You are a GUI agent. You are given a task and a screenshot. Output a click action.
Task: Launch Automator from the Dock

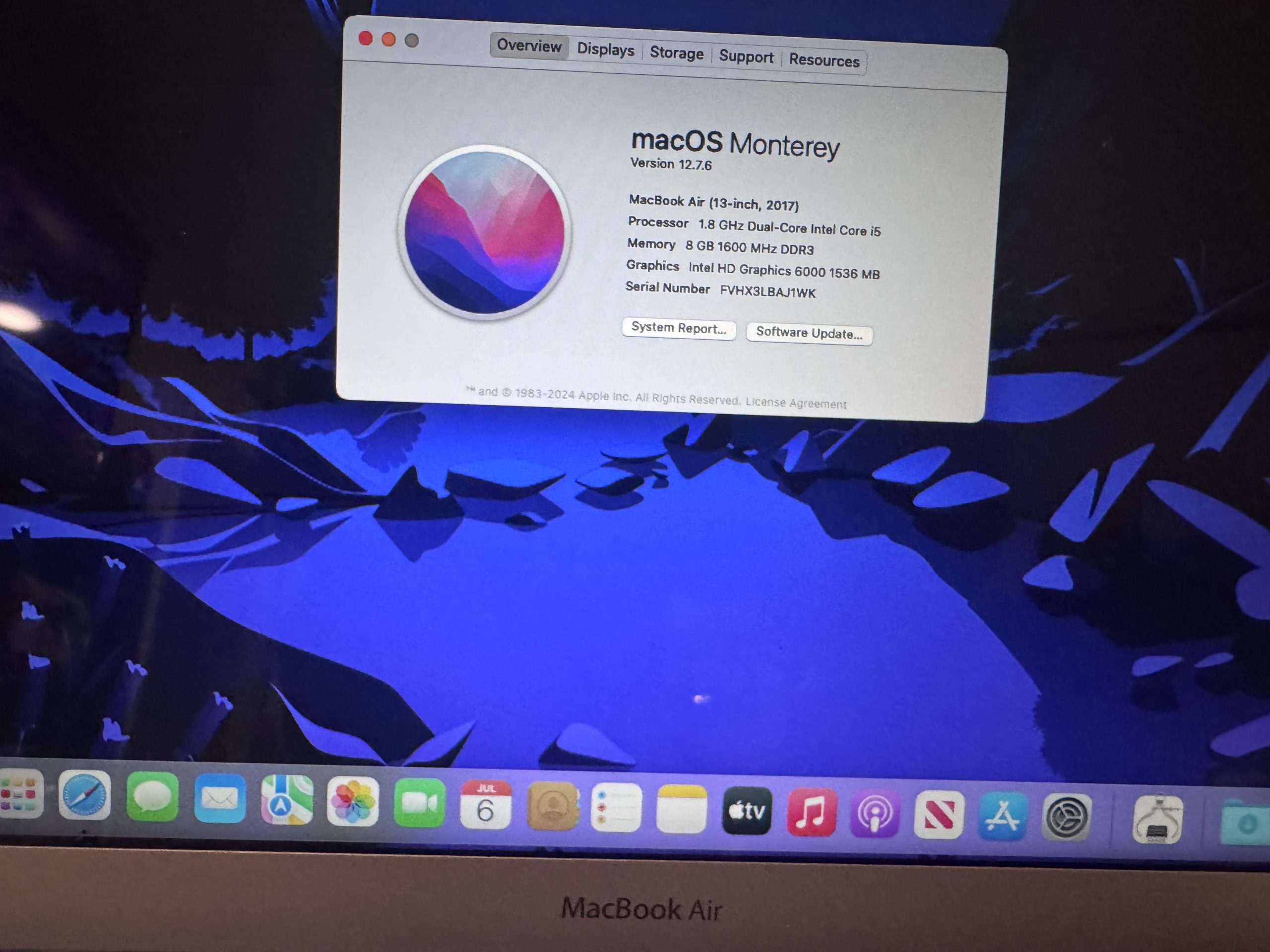1157,819
